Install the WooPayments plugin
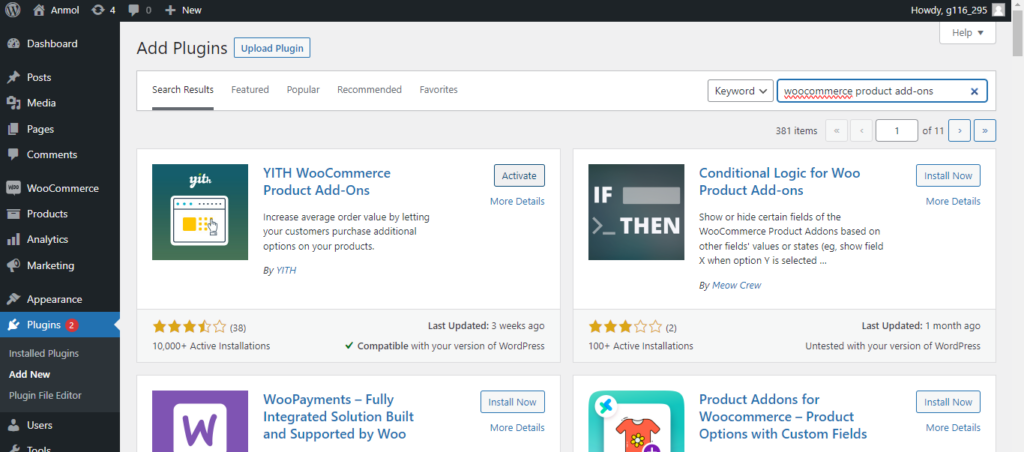Viewport: 1024px width, 452px height. (x=513, y=402)
